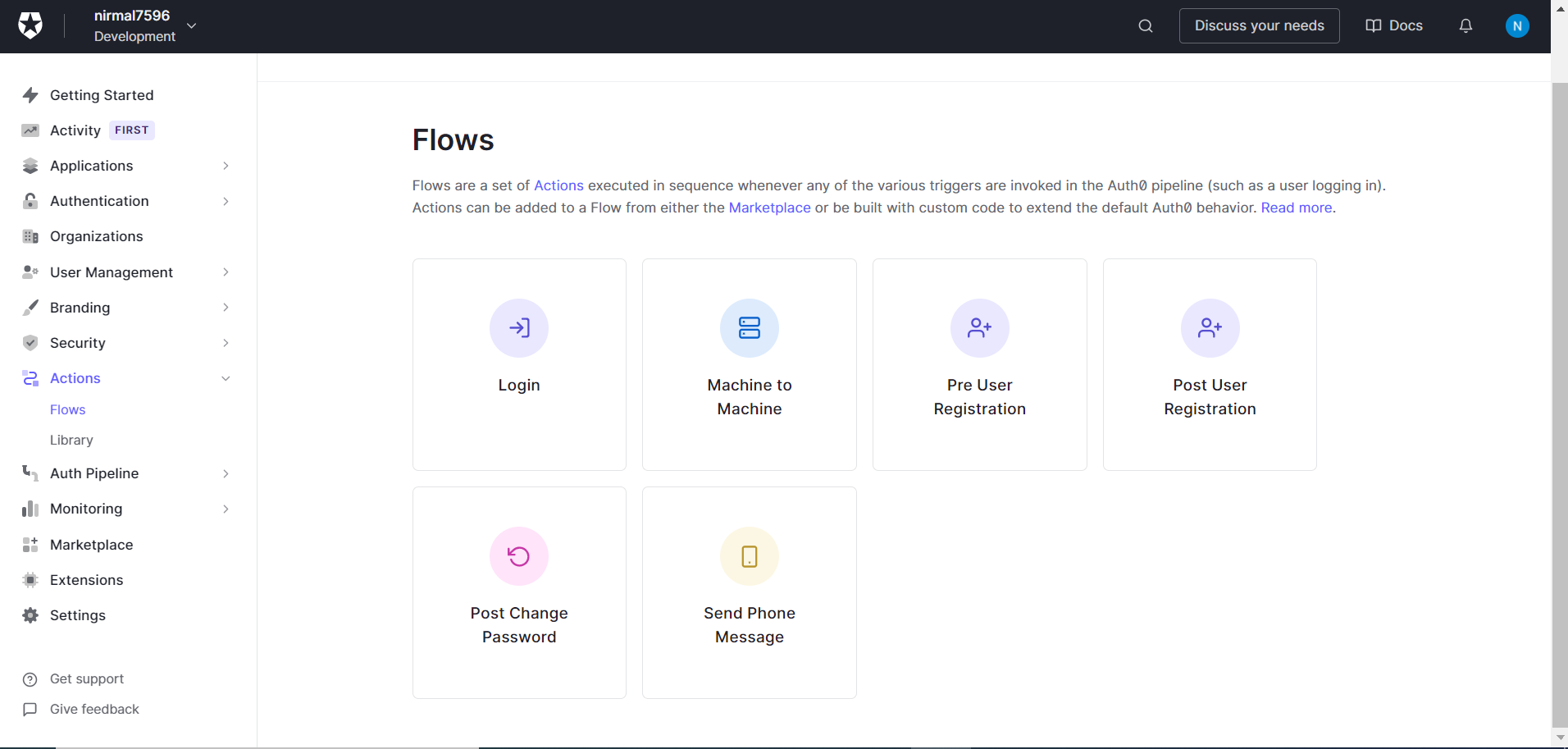Click the Organizations building icon
The height and width of the screenshot is (749, 1568).
click(x=30, y=236)
